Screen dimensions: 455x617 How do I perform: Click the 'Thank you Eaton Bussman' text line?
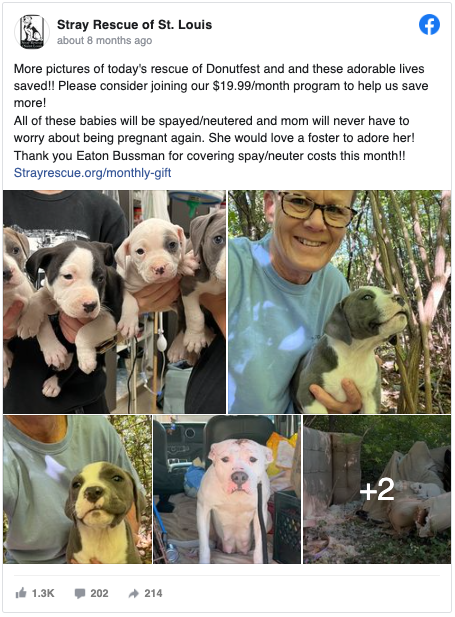click(209, 155)
